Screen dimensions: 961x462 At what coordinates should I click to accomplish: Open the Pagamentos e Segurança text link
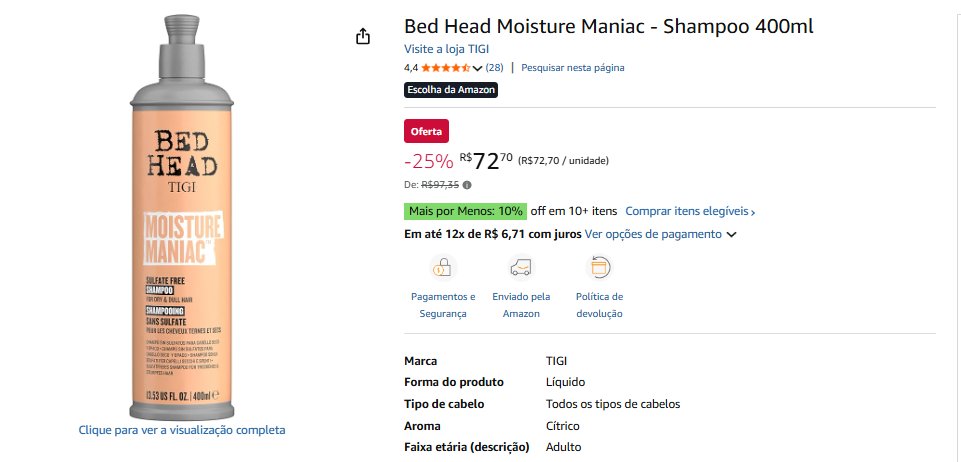(x=443, y=305)
